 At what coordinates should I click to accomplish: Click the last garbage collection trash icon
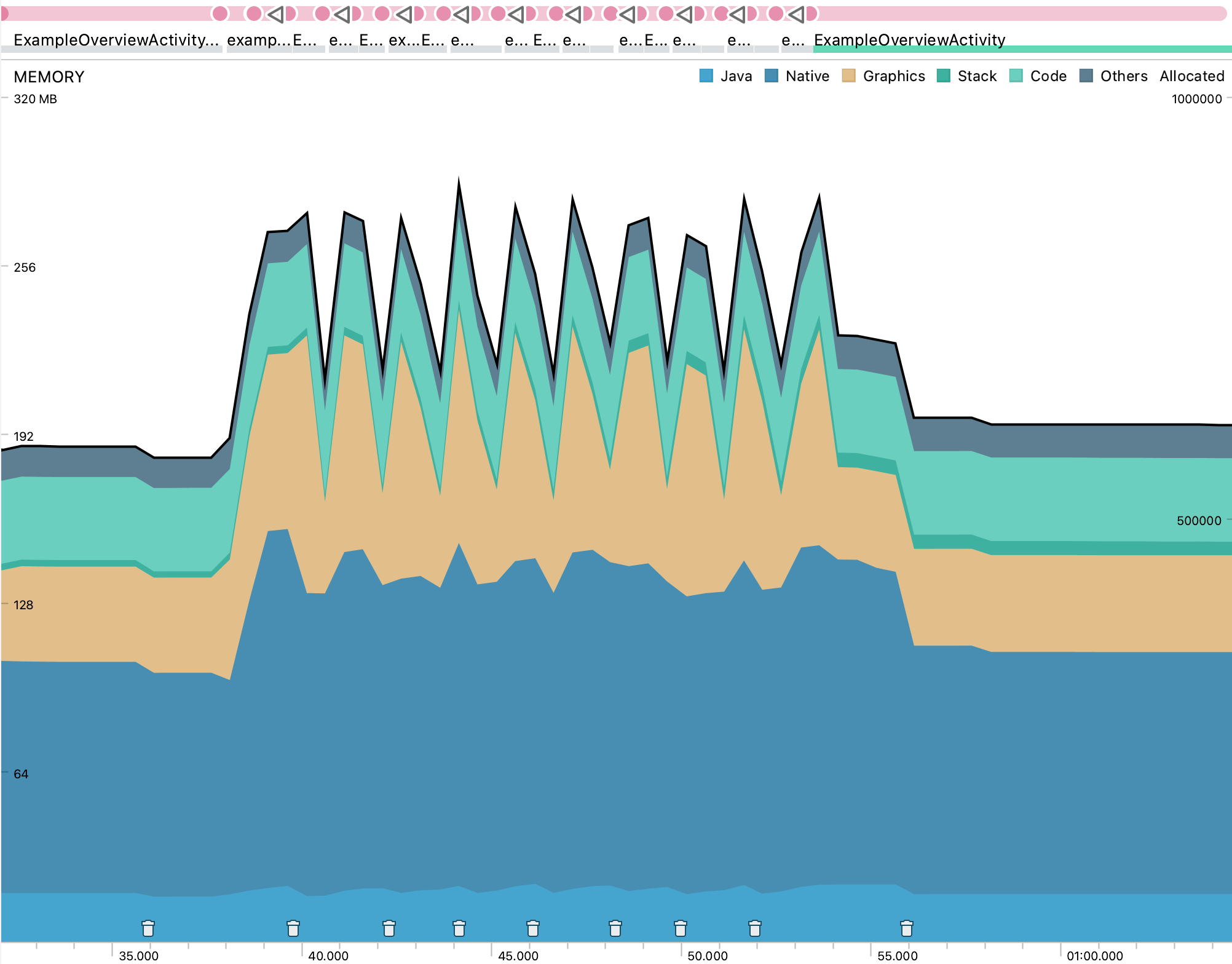click(x=907, y=928)
